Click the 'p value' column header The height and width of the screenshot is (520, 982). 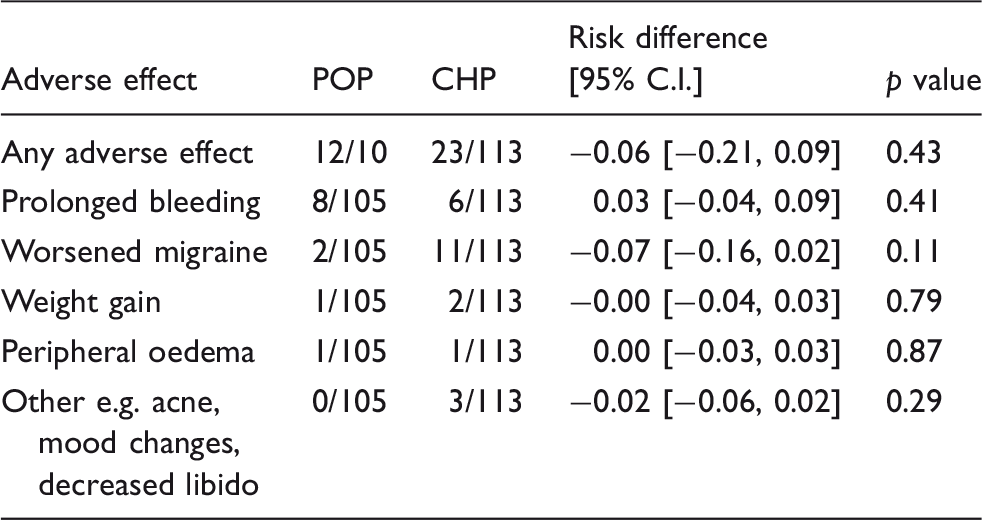click(932, 82)
